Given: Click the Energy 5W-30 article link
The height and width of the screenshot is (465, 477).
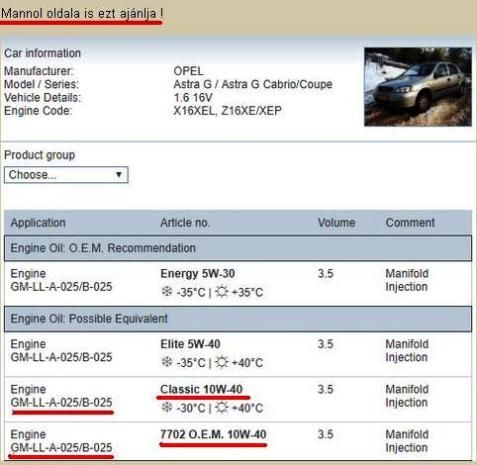Looking at the screenshot, I should (x=198, y=274).
